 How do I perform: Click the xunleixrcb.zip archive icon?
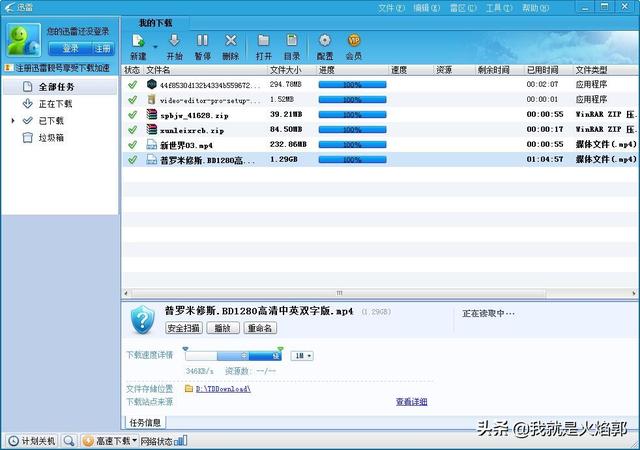point(151,129)
